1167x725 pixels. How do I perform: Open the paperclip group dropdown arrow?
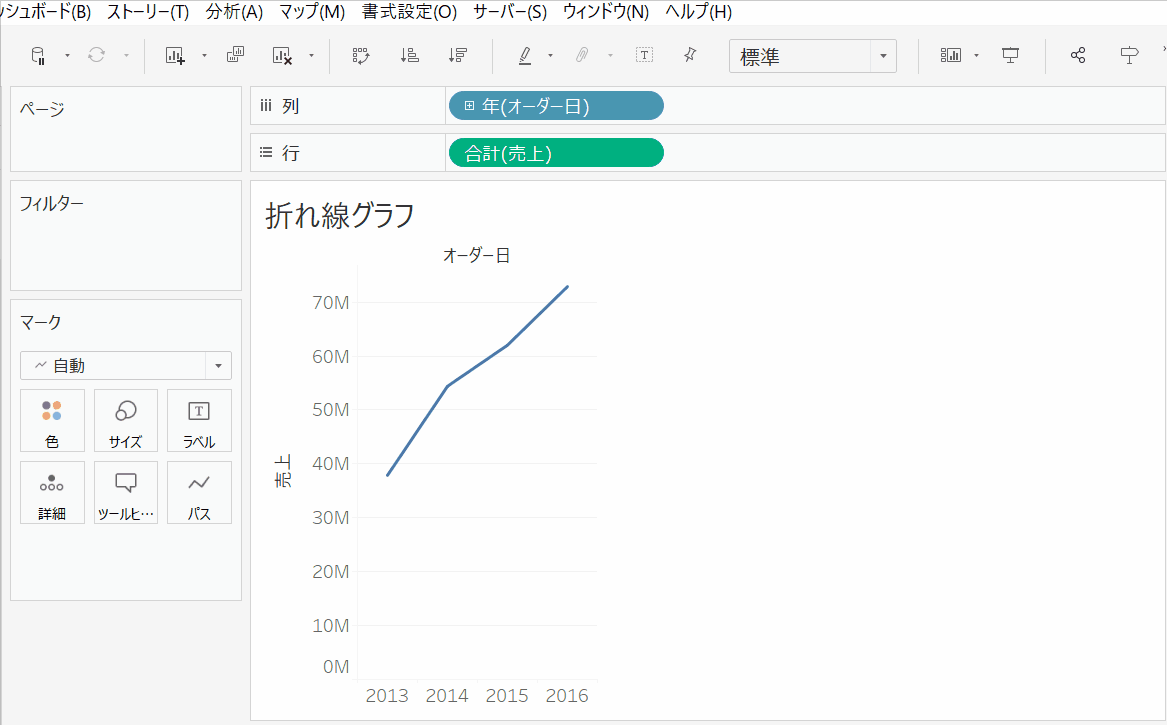610,56
